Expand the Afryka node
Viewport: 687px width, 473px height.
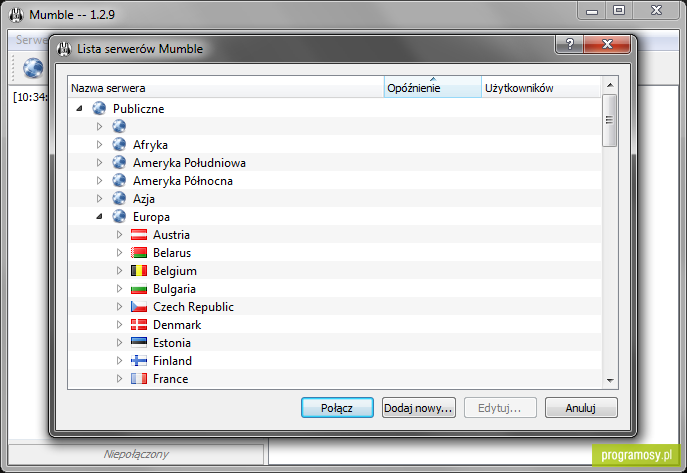(x=99, y=145)
